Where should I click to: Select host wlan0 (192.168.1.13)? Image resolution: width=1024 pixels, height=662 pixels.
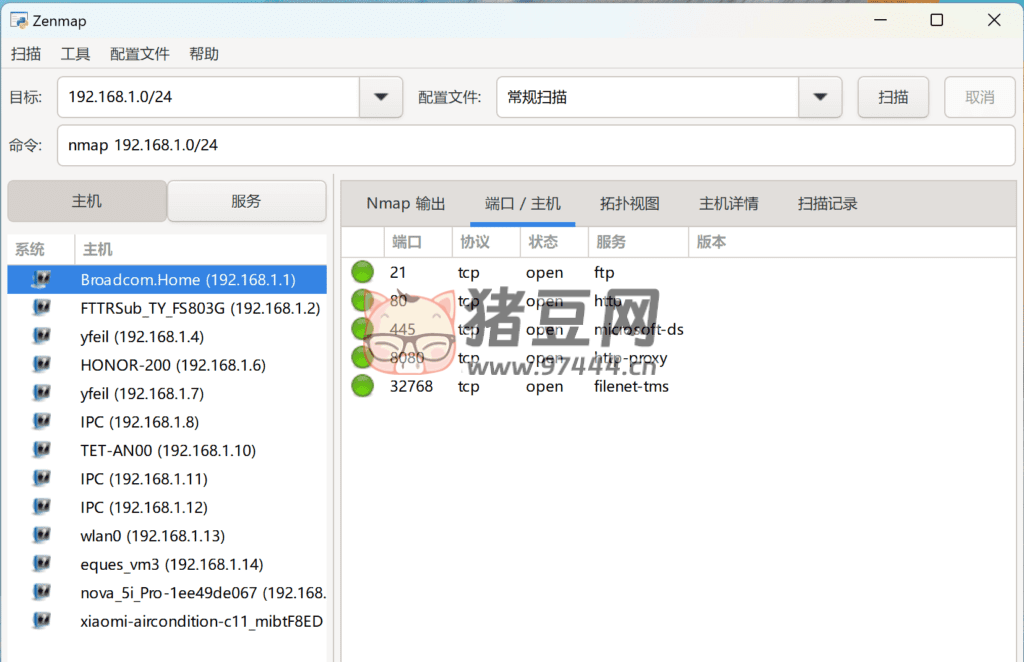(x=167, y=536)
